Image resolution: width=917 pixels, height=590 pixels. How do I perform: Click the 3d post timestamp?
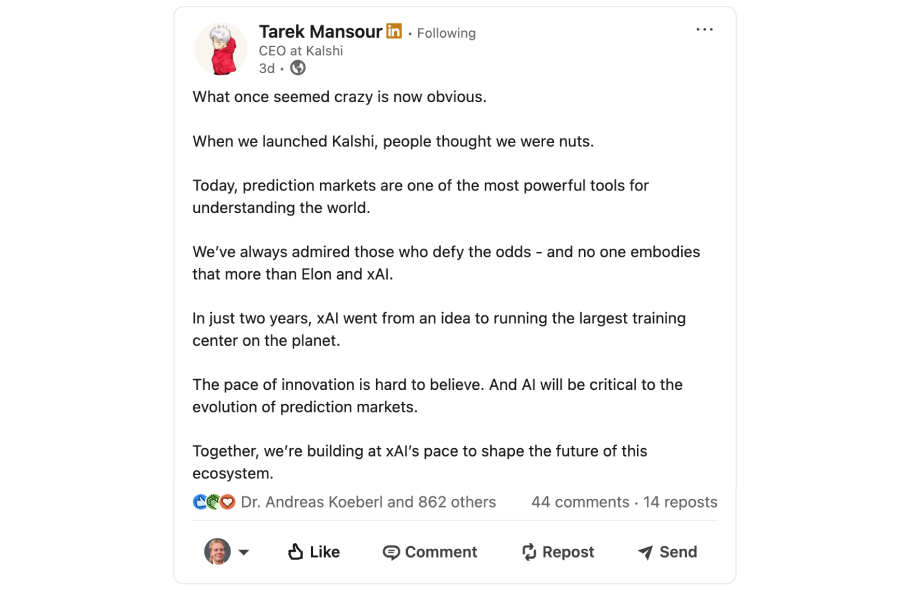[x=266, y=68]
